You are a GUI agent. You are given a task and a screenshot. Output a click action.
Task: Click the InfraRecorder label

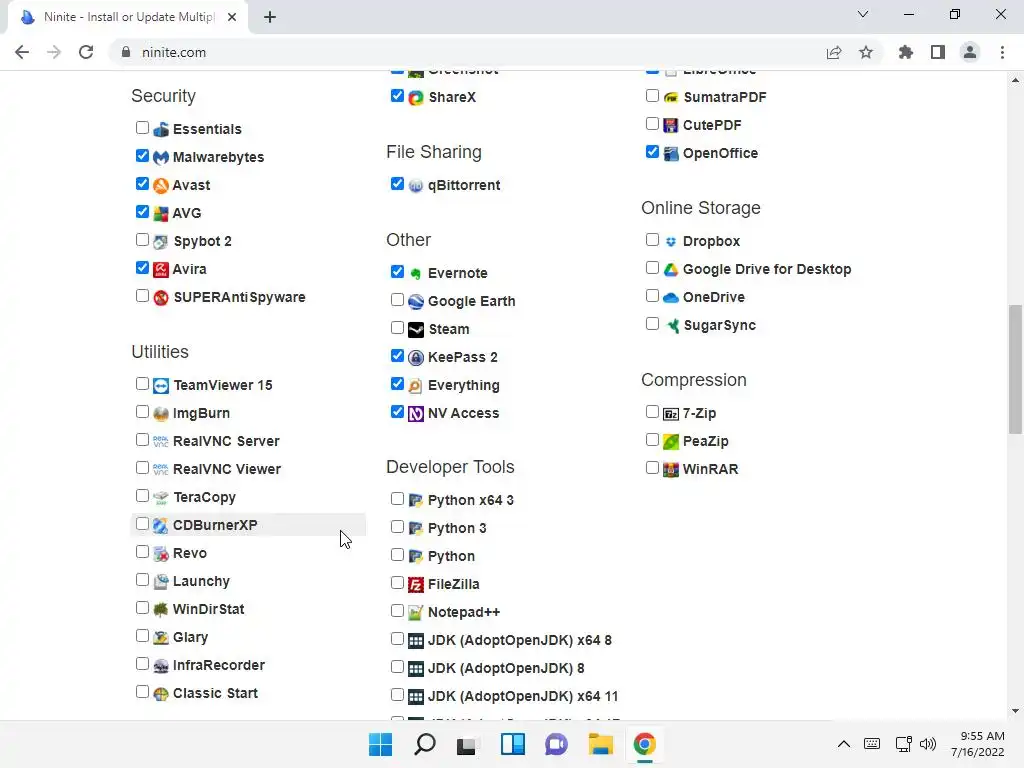tap(219, 665)
